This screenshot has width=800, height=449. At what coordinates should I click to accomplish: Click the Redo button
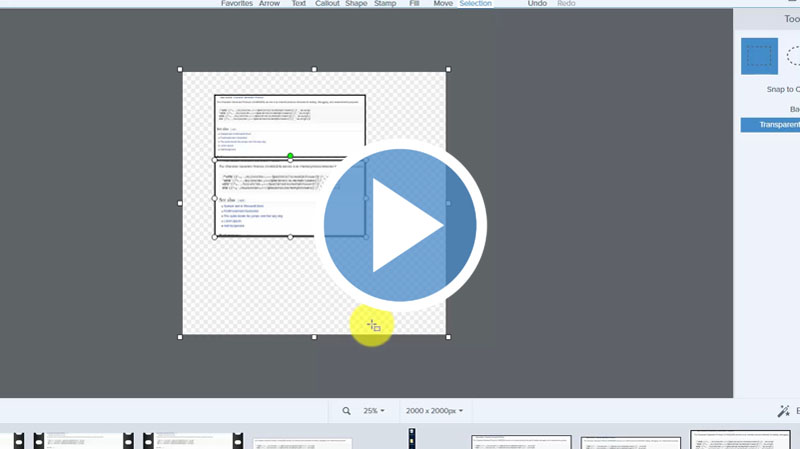pos(566,4)
